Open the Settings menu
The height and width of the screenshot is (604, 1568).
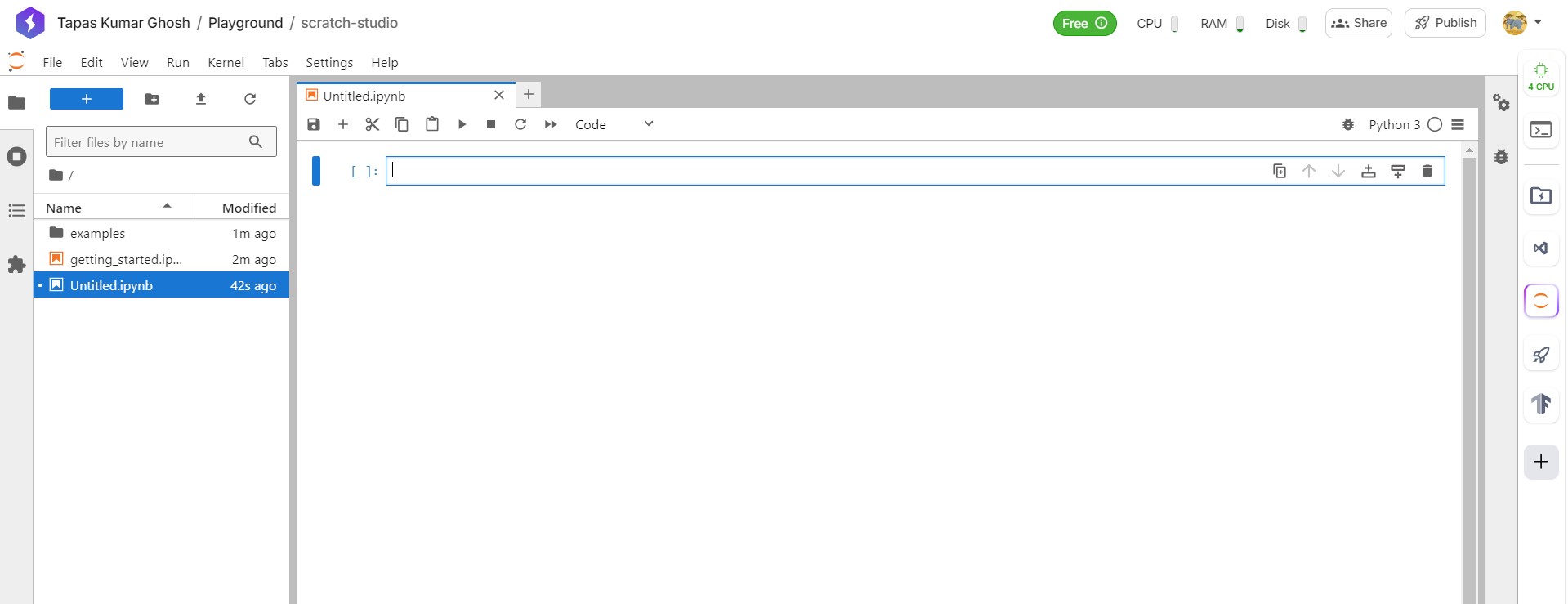(329, 62)
